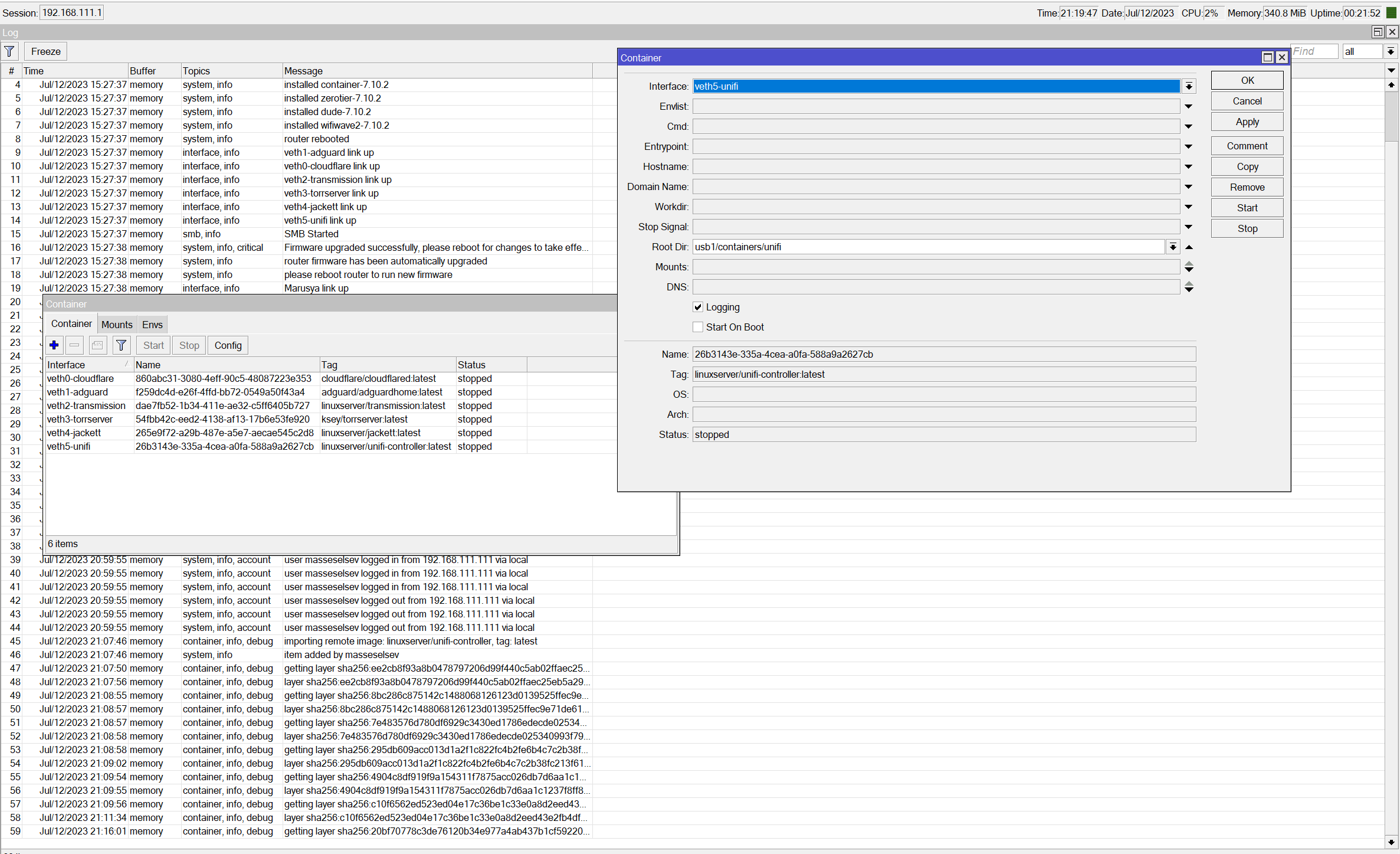1400x854 pixels.
Task: Expand the Envlist field arrow
Action: pyautogui.click(x=1189, y=107)
